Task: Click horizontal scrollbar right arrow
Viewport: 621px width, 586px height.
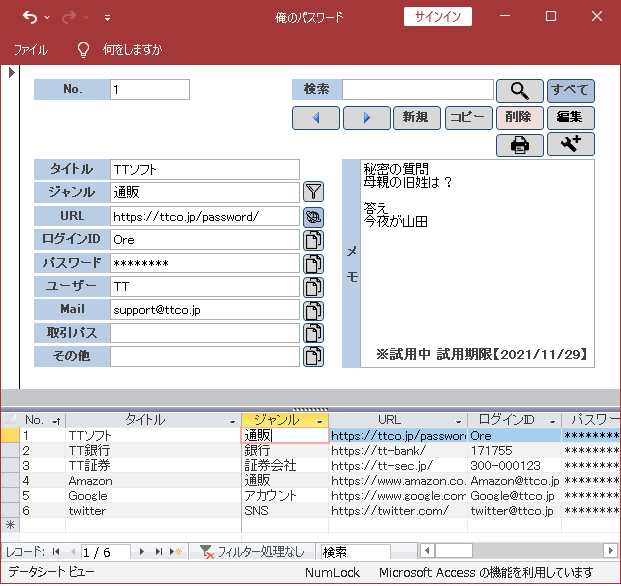Action: tap(610, 551)
